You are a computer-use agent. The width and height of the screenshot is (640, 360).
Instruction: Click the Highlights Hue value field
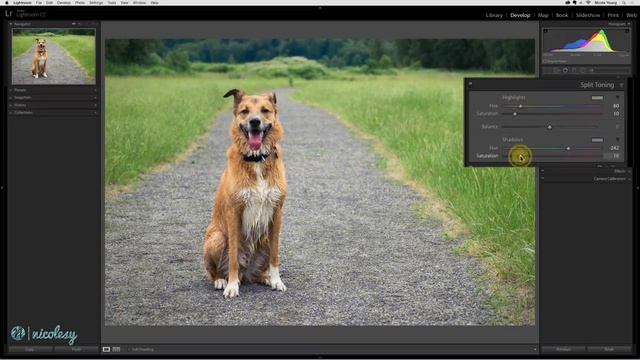click(616, 106)
